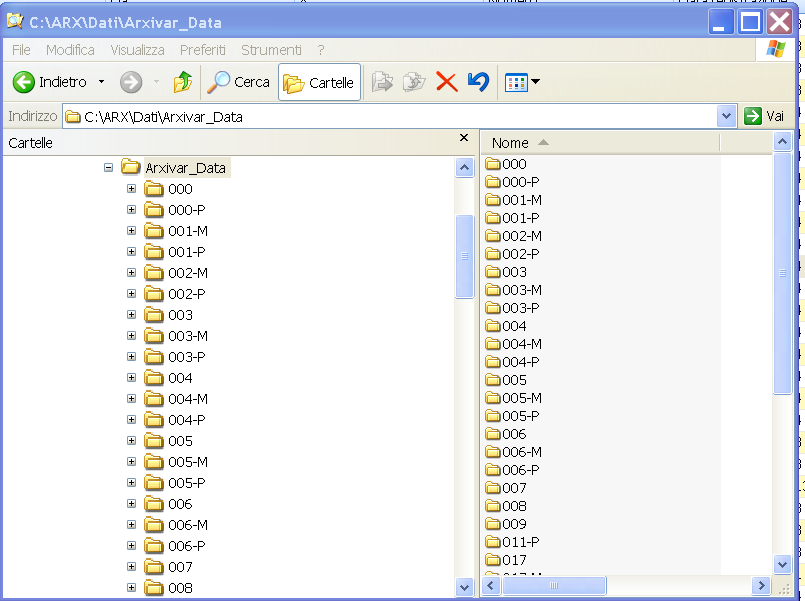Toggle the Cartelle folders pane
Image resolution: width=805 pixels, height=601 pixels.
pyautogui.click(x=319, y=83)
